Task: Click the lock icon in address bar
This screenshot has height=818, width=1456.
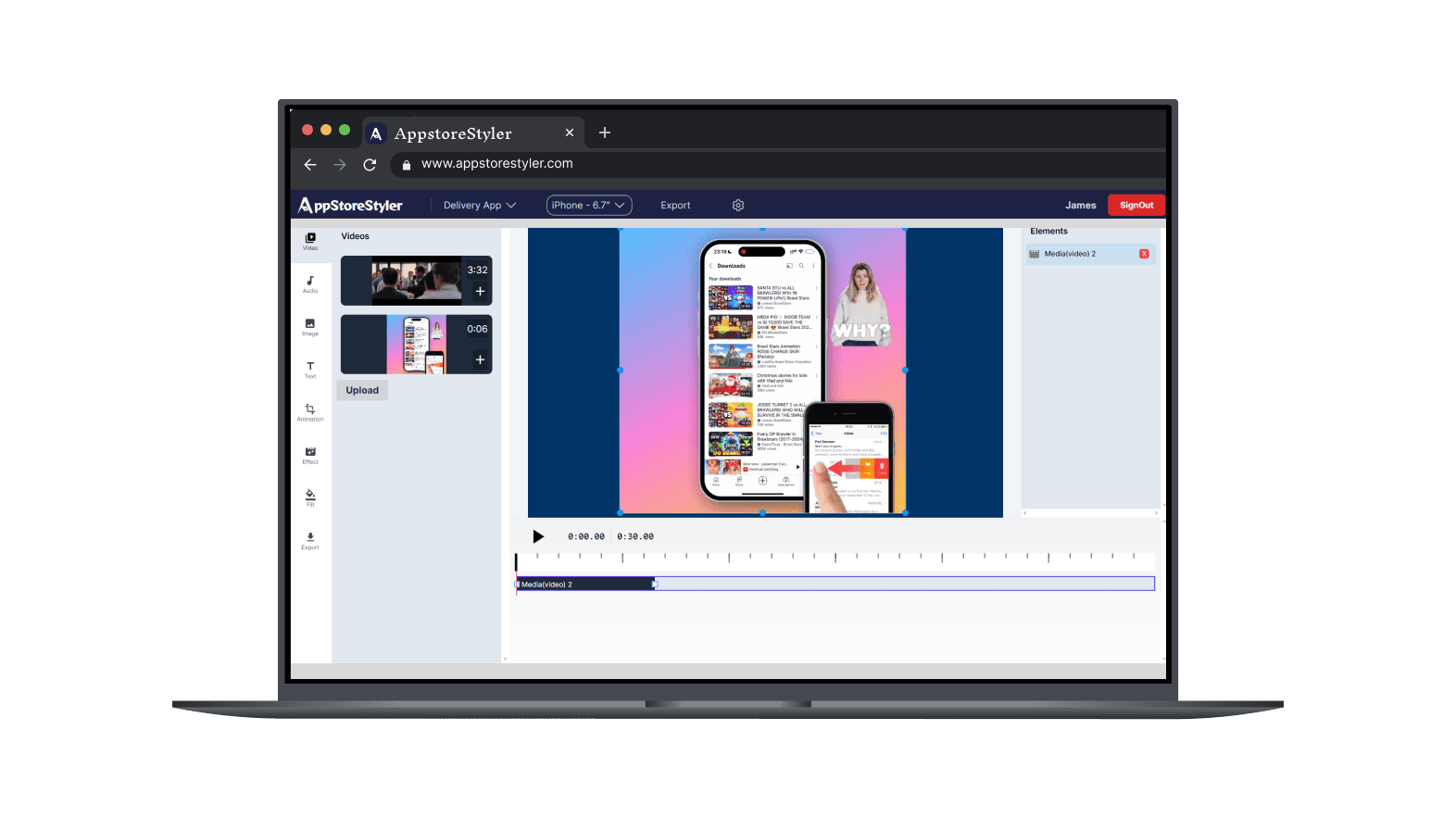Action: coord(406,165)
